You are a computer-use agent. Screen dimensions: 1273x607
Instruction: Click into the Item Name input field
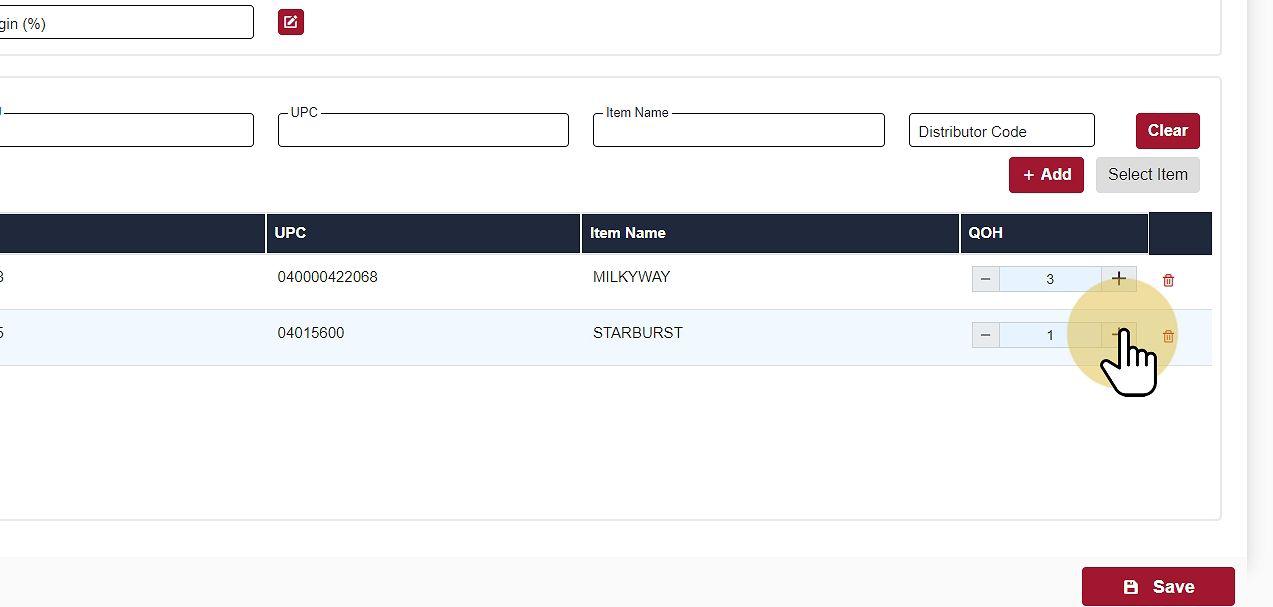[738, 131]
